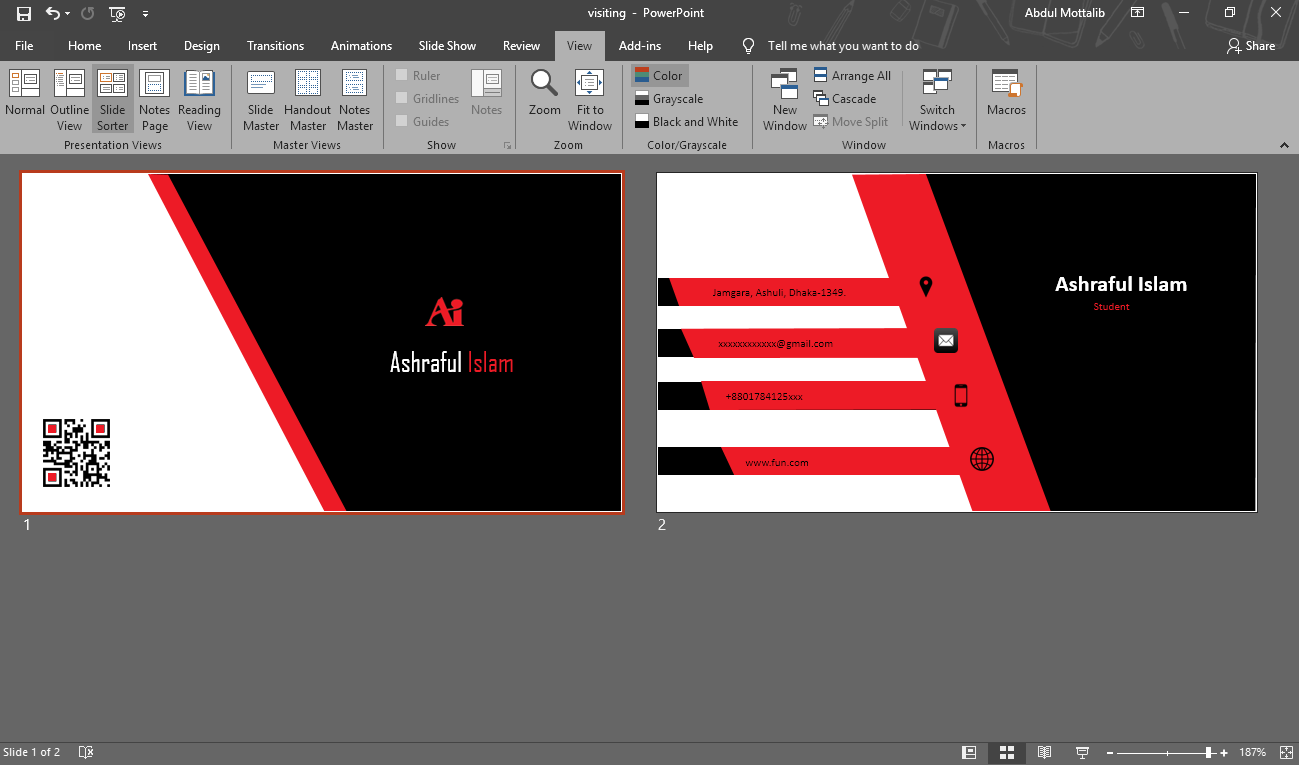
Task: Select the slide 2 thumbnail
Action: click(956, 342)
